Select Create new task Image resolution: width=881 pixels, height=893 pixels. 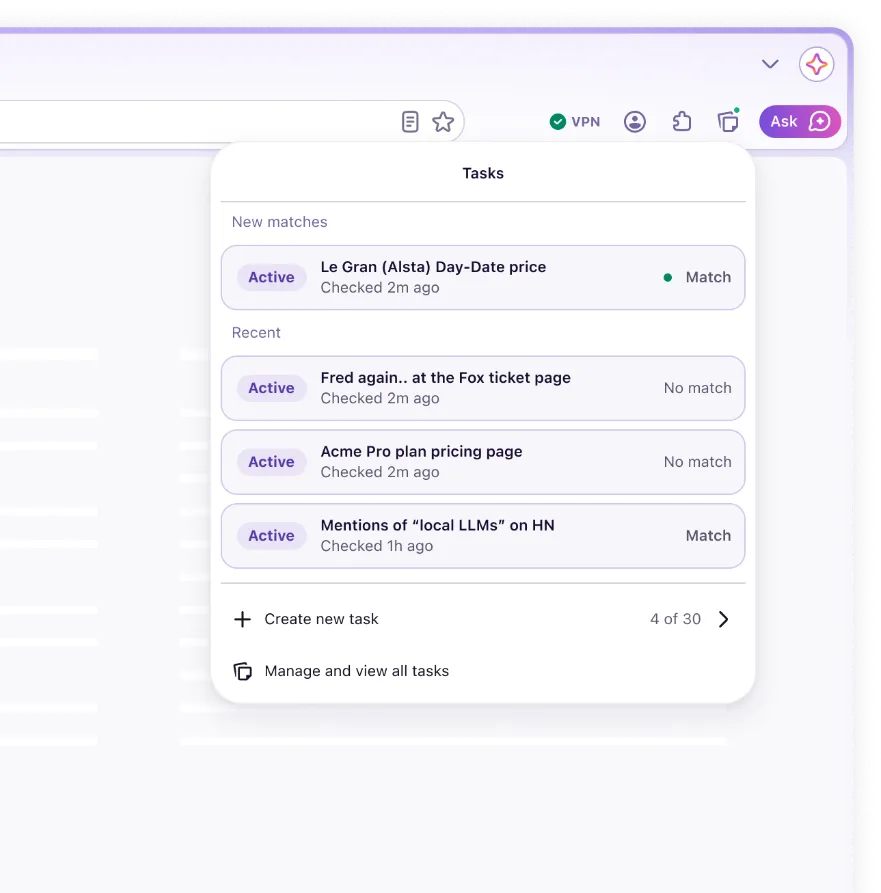pos(321,619)
